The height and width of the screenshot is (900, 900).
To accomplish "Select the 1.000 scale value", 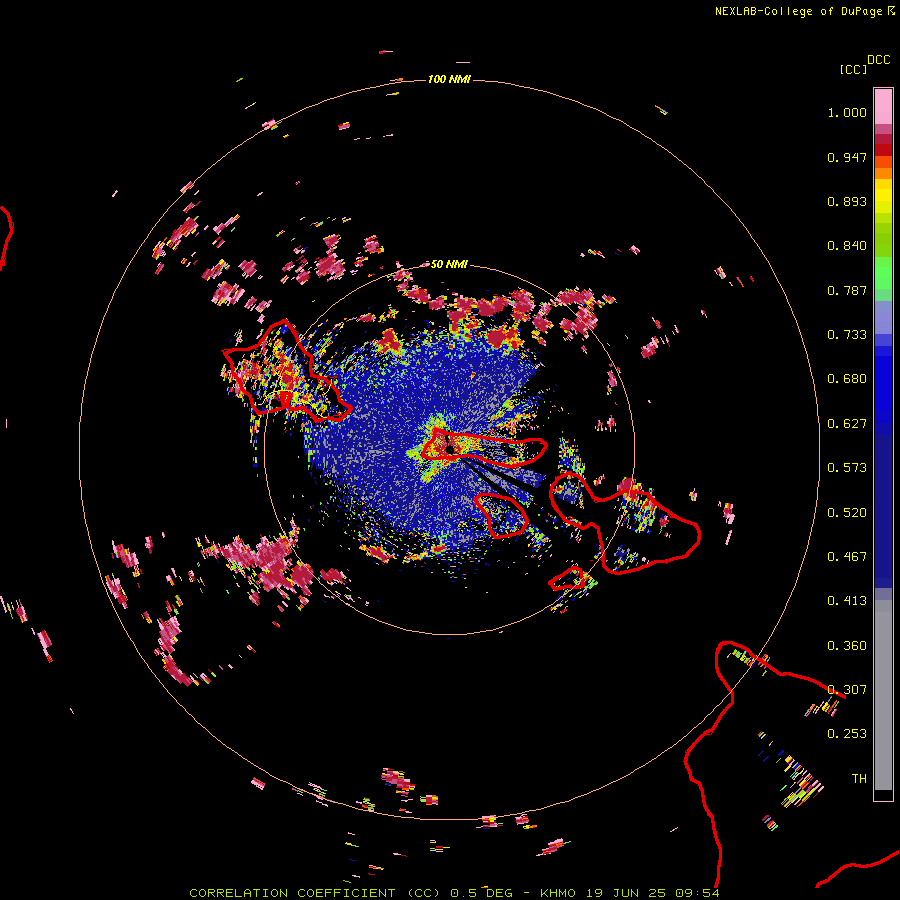I will coord(847,112).
